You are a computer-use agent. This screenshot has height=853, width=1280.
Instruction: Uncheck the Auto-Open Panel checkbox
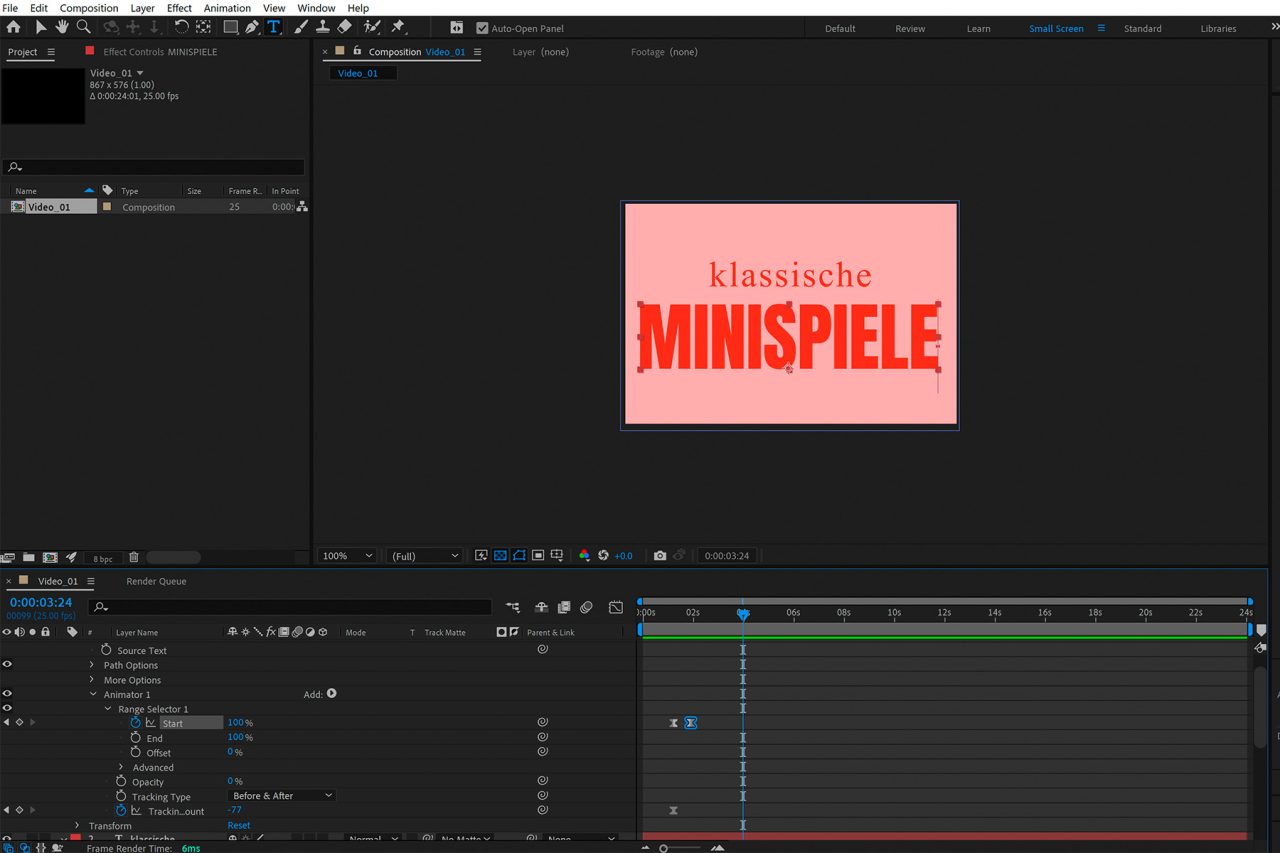click(x=482, y=29)
